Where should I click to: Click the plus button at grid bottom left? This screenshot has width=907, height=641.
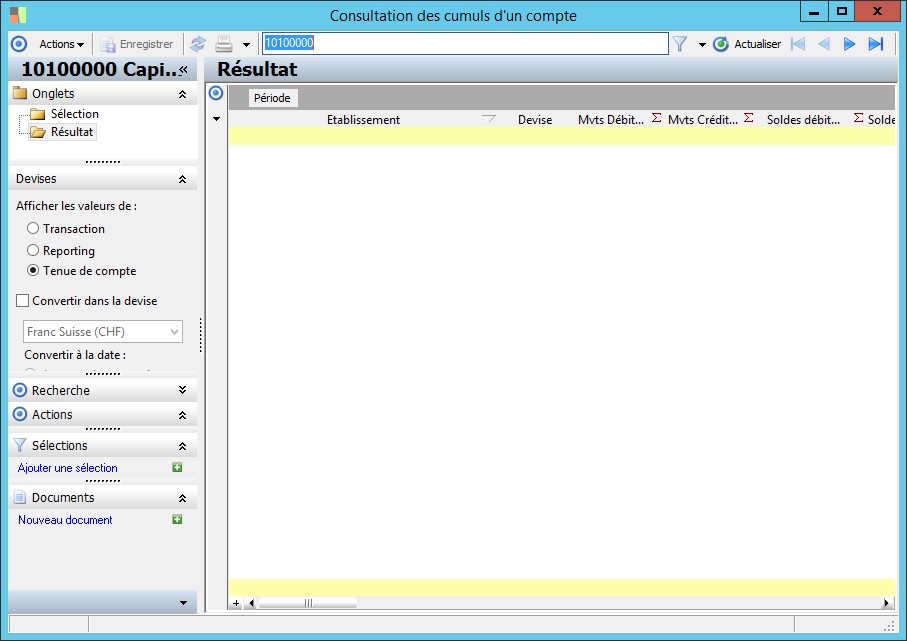[x=236, y=603]
